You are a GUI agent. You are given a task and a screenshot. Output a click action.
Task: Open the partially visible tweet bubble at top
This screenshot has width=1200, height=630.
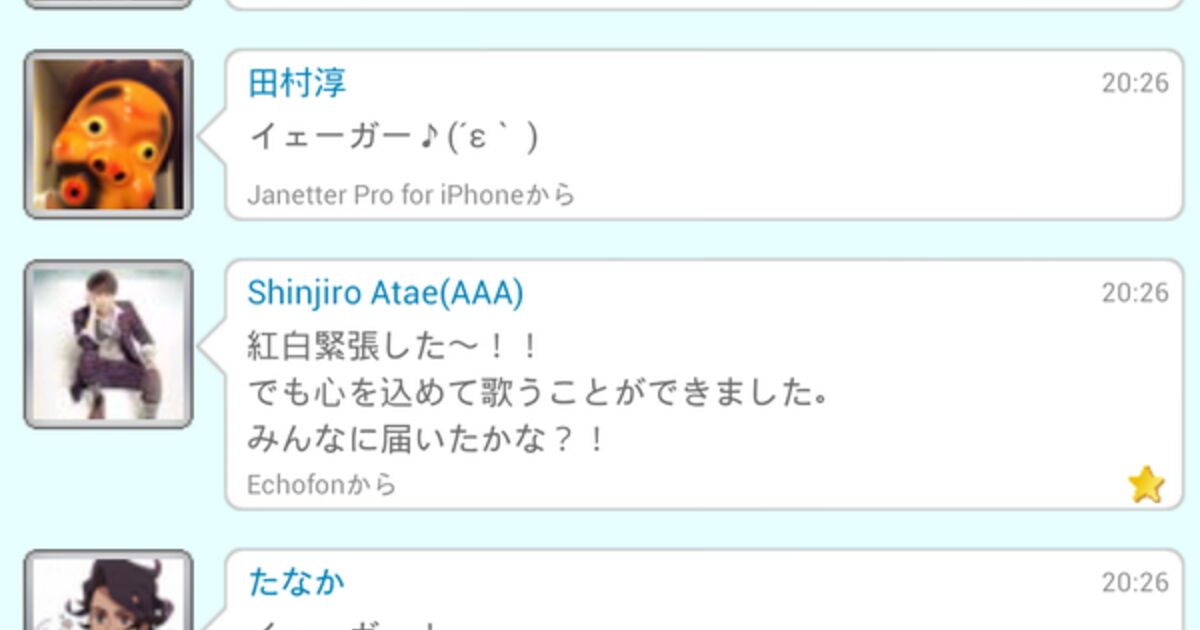[704, 5]
